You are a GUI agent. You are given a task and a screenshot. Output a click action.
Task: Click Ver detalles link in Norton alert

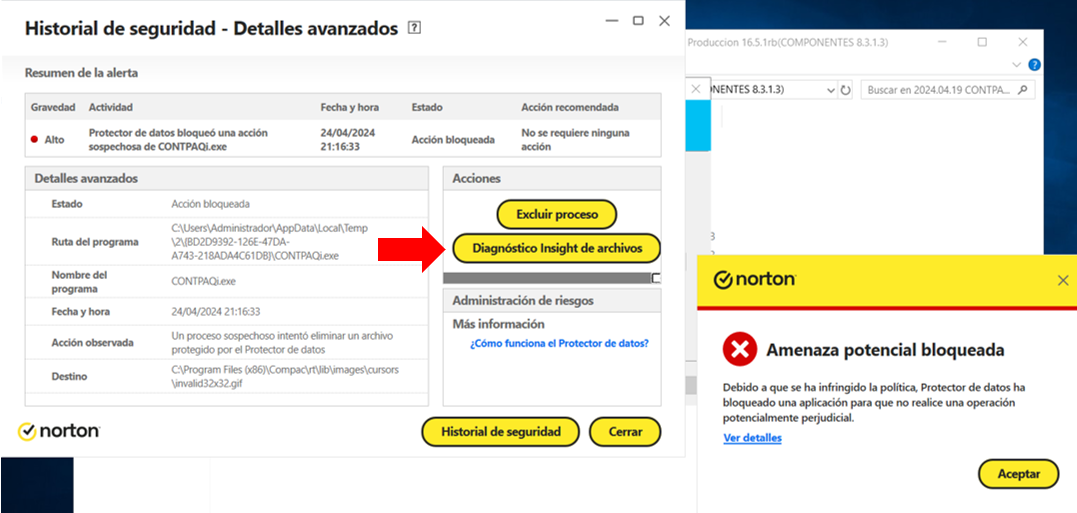[752, 437]
